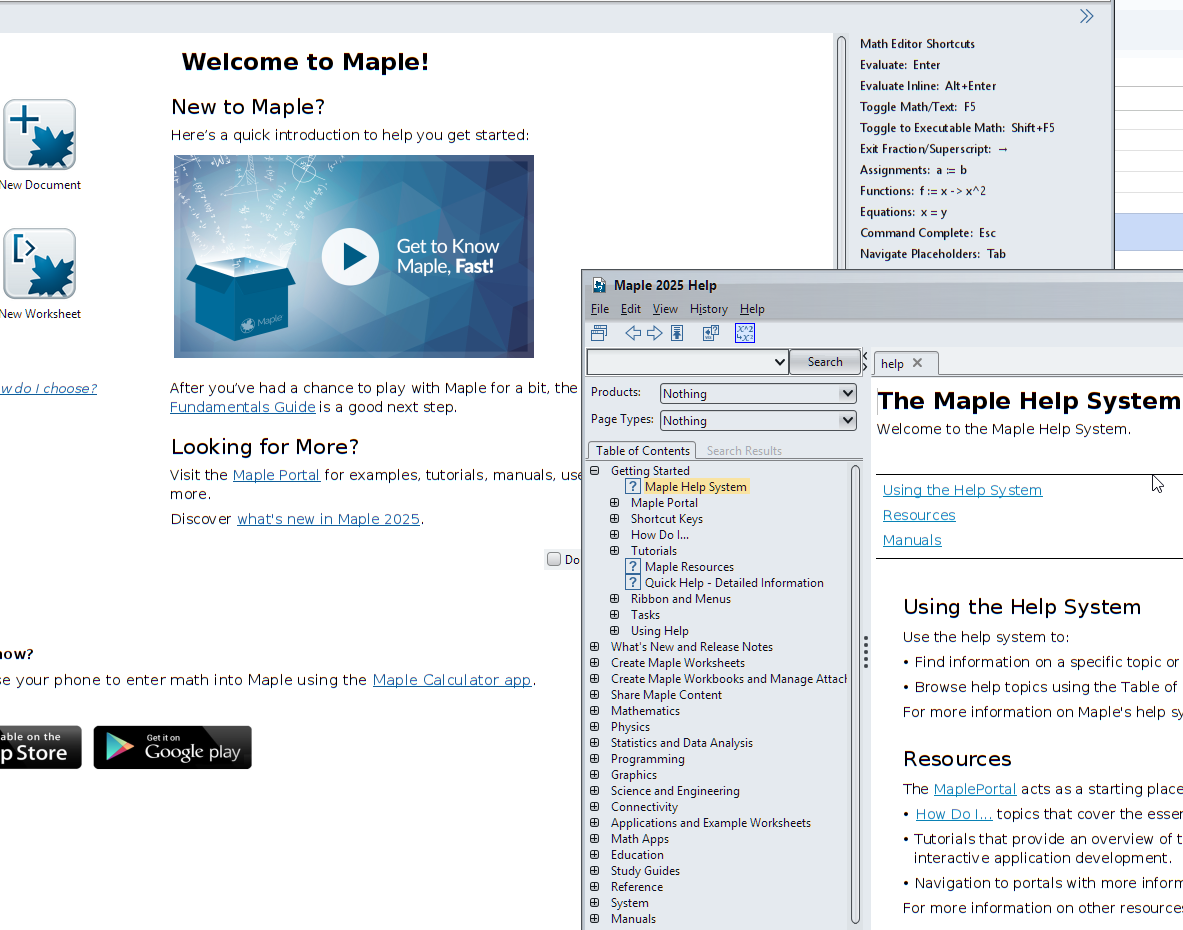Click the Quick Help - Detailed Information page icon
Image resolution: width=1183 pixels, height=930 pixels.
[633, 582]
